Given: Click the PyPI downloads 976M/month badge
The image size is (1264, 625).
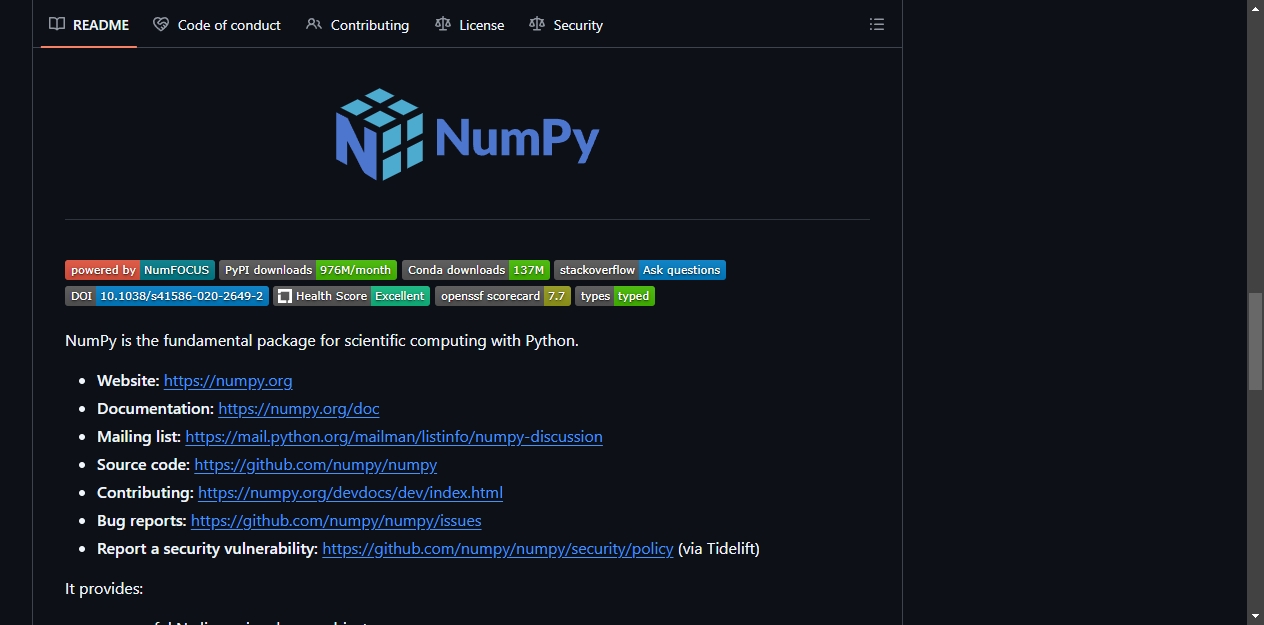Looking at the screenshot, I should (x=308, y=270).
